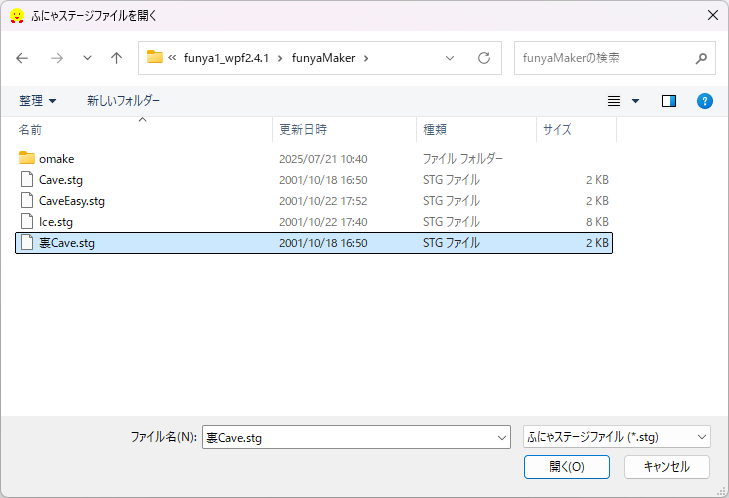Create a 新しいフォルダー
The image size is (729, 498).
pyautogui.click(x=123, y=100)
